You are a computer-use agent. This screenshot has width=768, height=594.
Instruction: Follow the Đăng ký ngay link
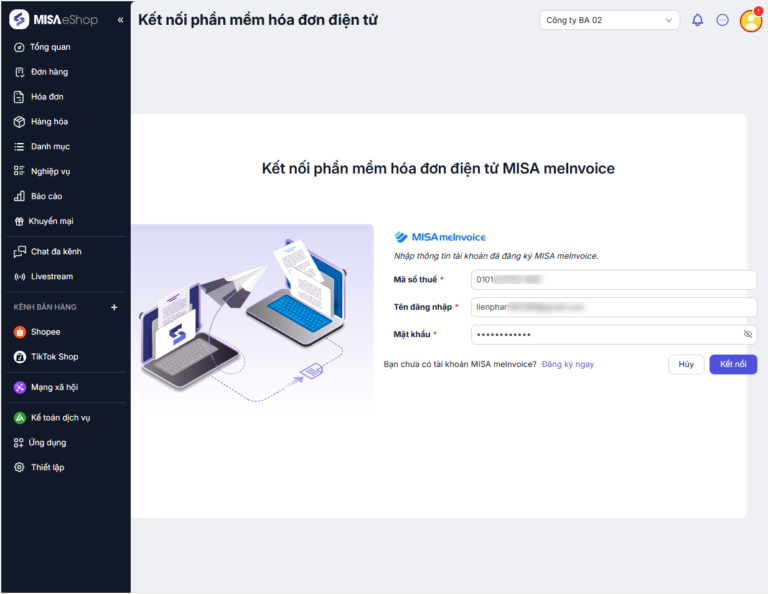point(568,364)
